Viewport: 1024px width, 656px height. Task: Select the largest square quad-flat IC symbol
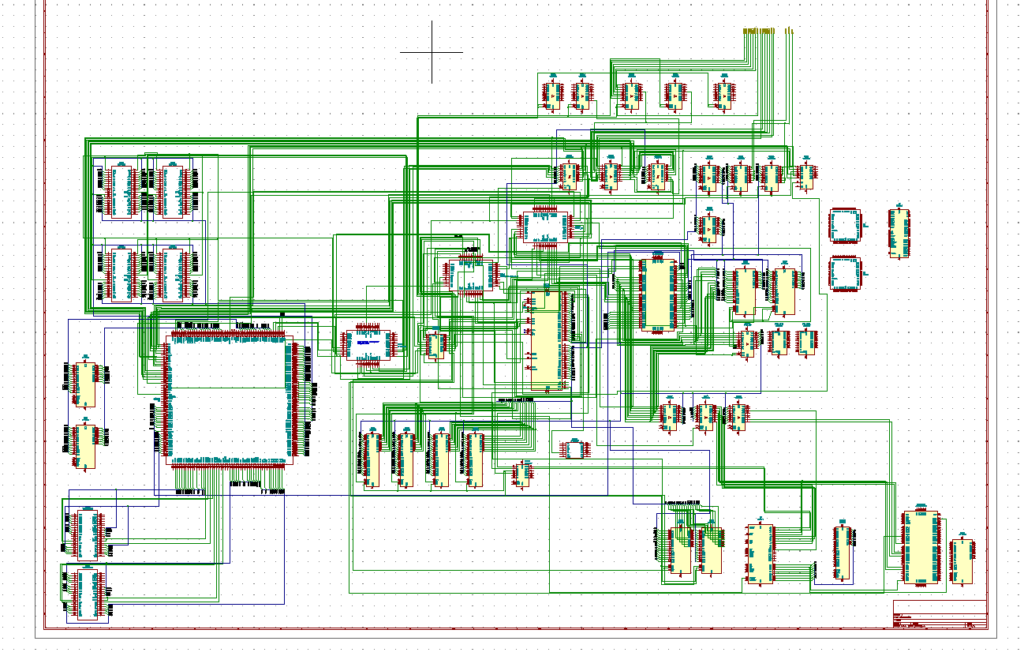coord(229,399)
